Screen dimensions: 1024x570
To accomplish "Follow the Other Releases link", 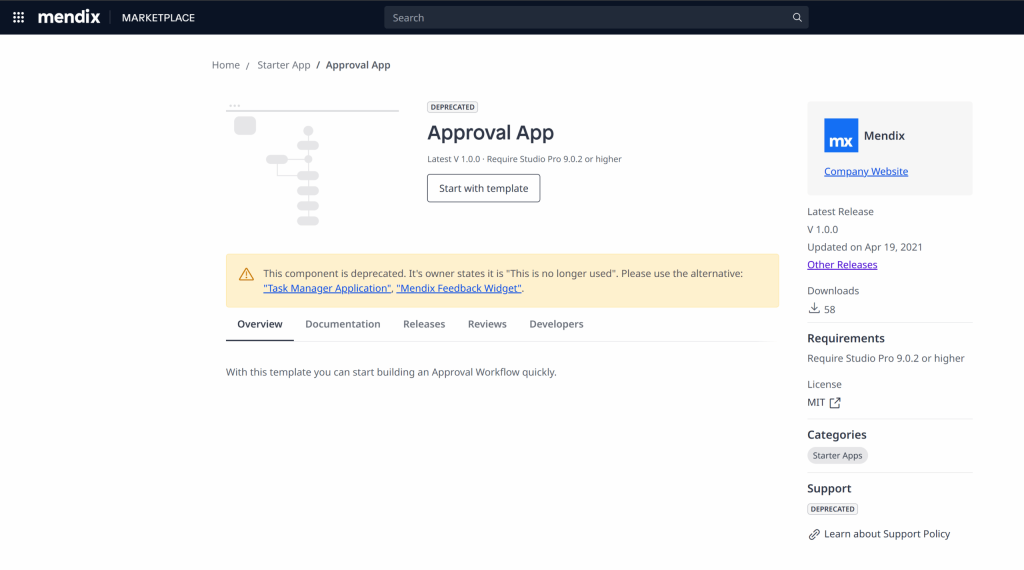I will [842, 265].
